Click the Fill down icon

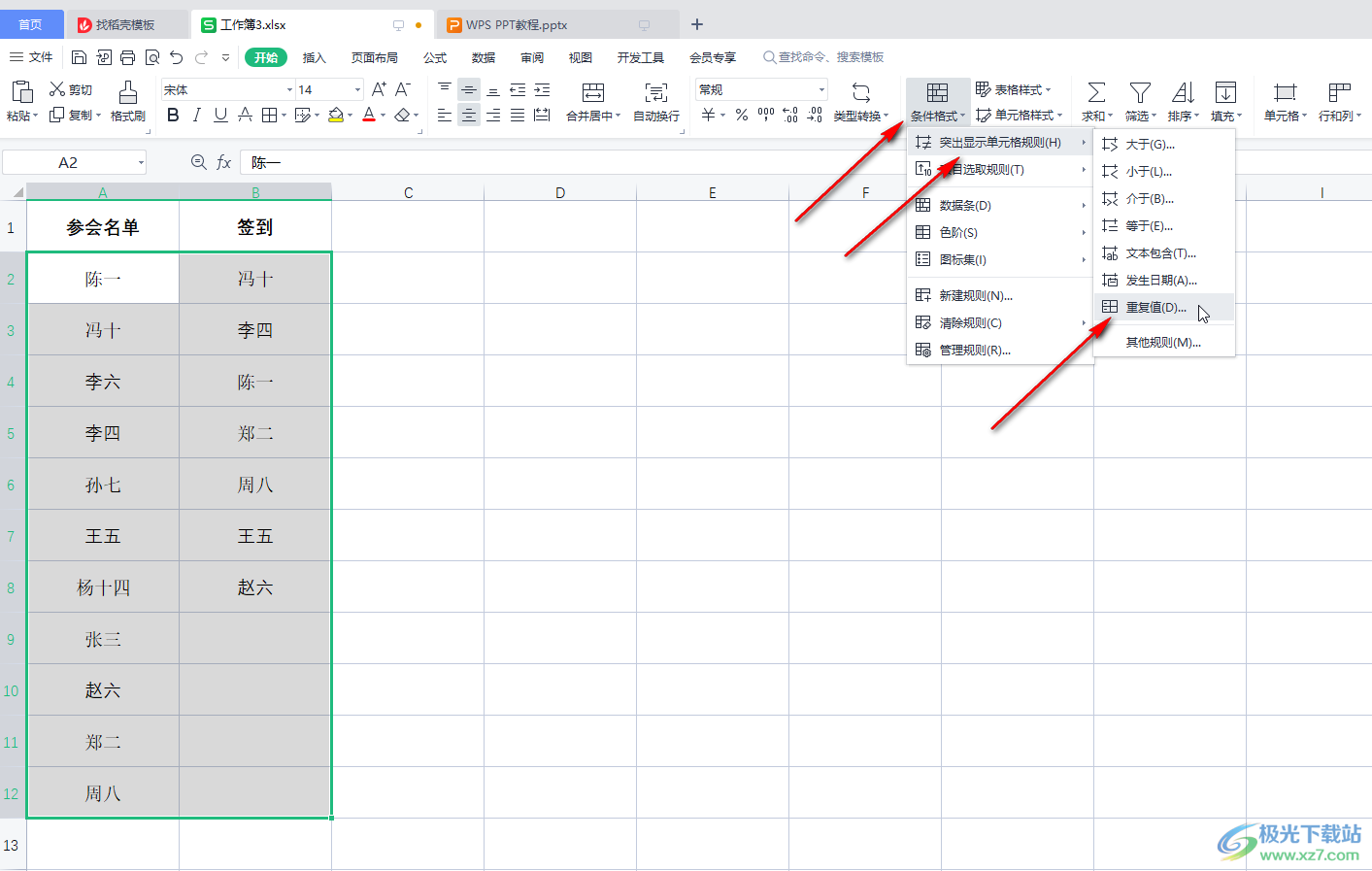tap(1225, 92)
